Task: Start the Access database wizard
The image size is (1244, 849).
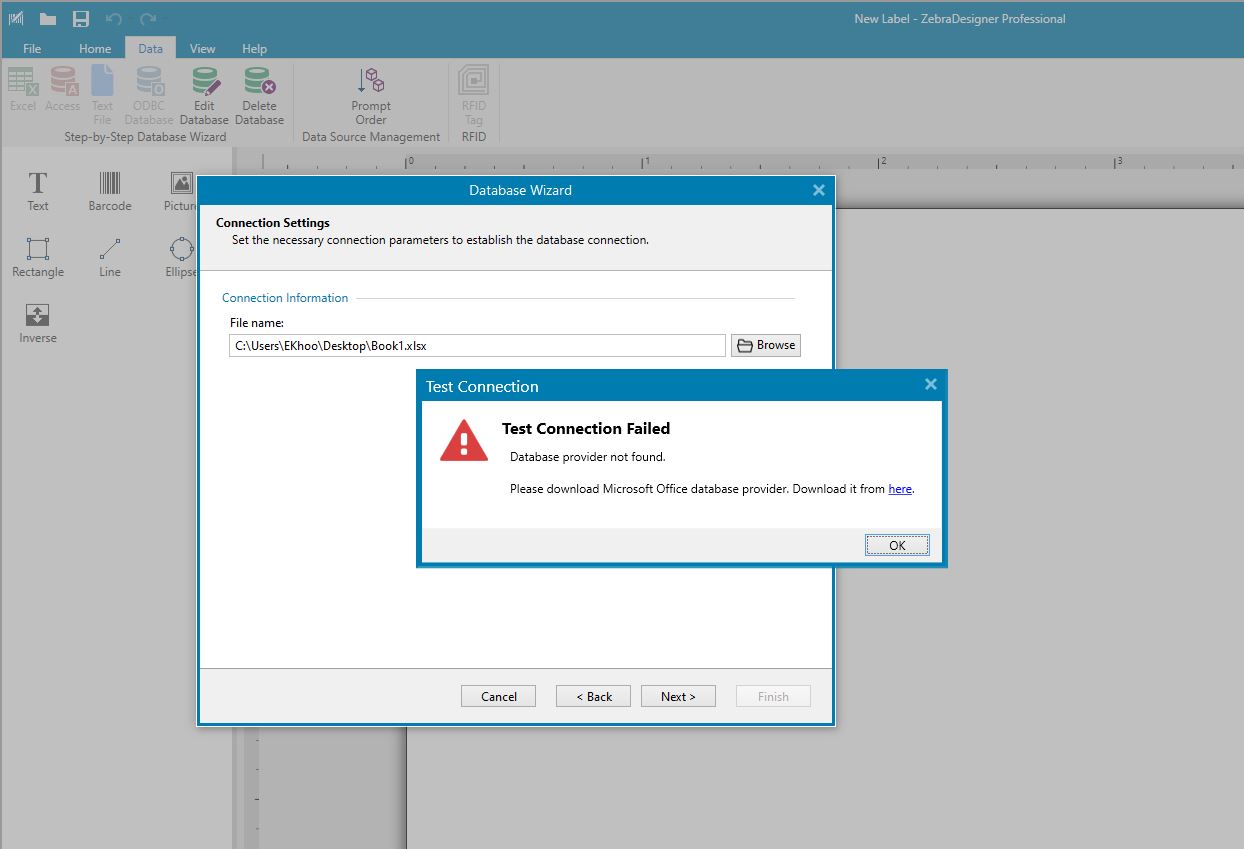Action: click(x=63, y=90)
